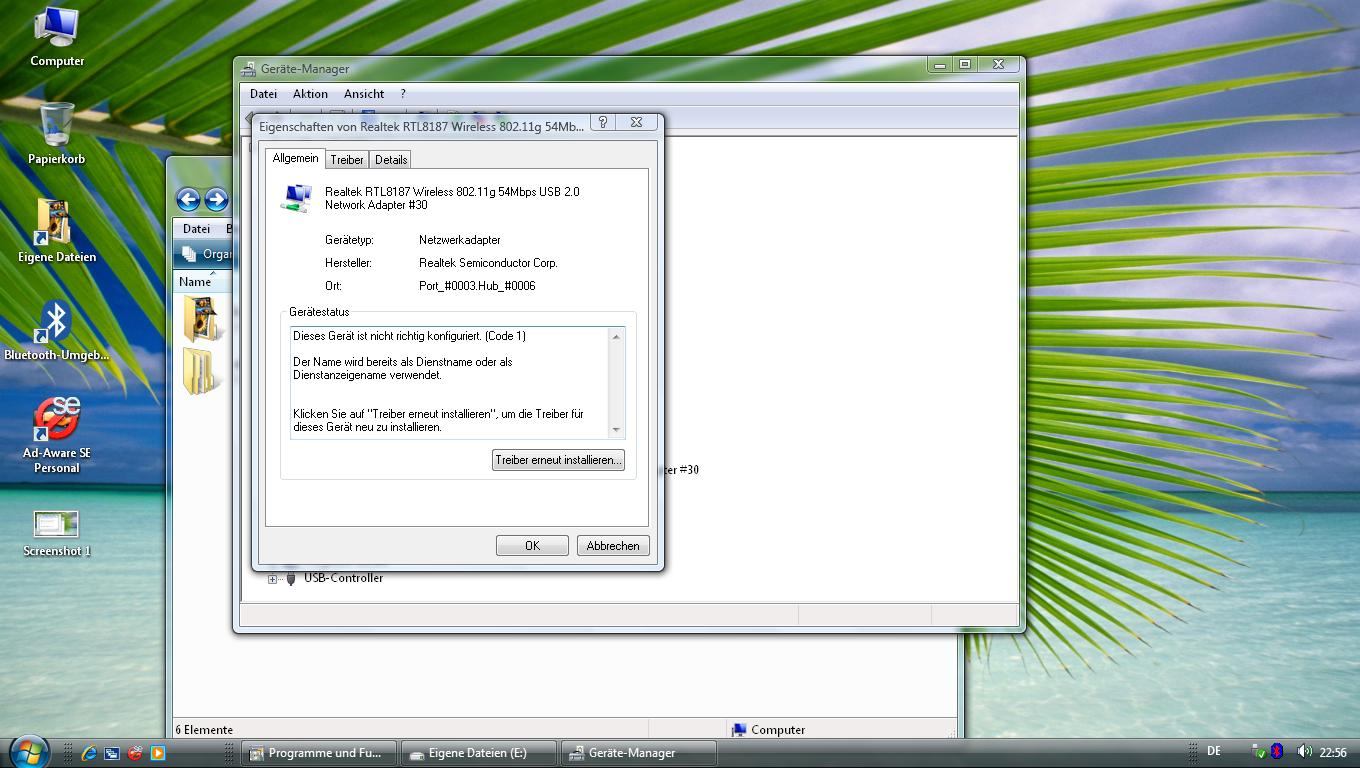Click the taskbar clock showing 22:56
Viewport: 1360px width, 768px height.
click(1333, 753)
